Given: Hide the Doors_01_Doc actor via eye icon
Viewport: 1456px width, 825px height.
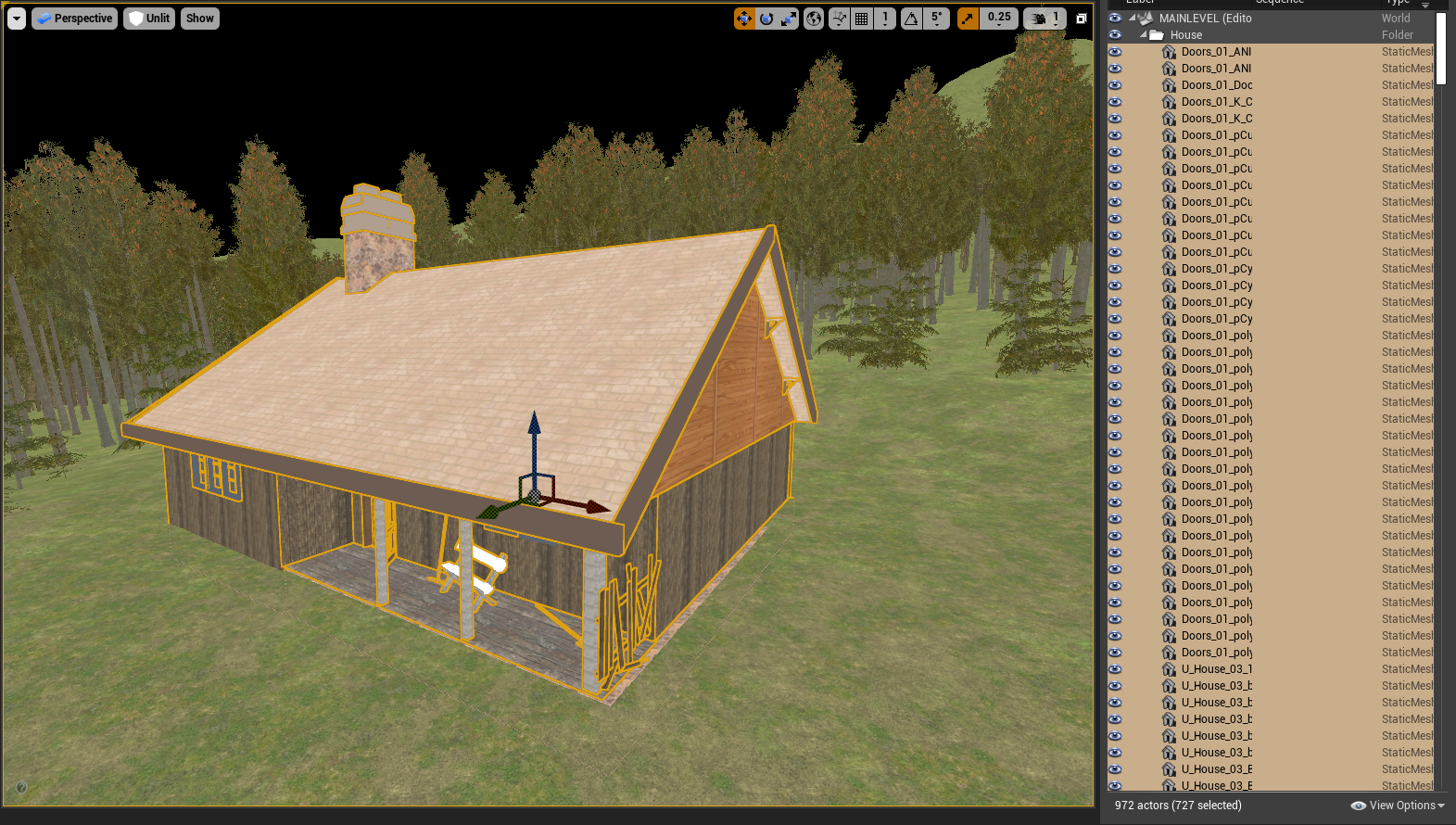Looking at the screenshot, I should coord(1115,85).
